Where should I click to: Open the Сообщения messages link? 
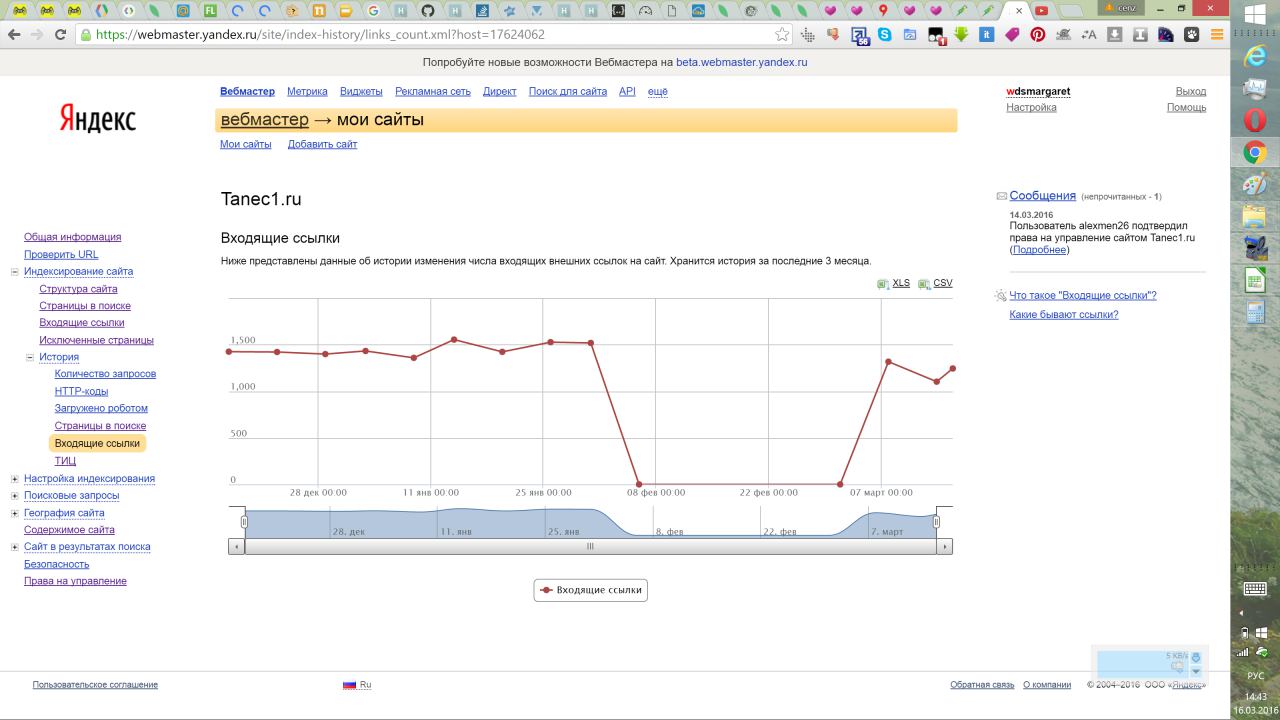1042,196
